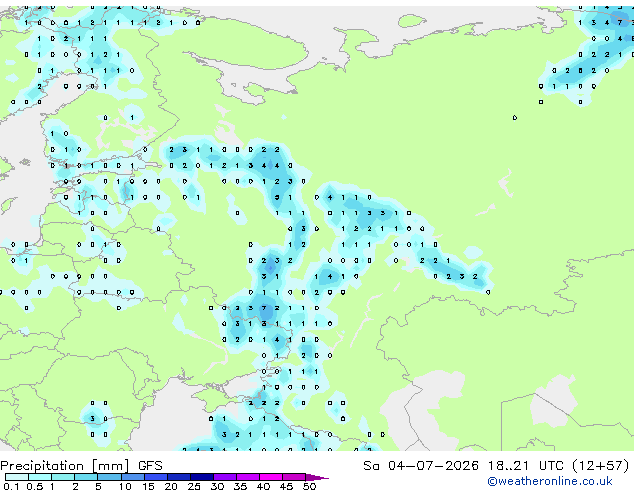Choose the 15–20 mm blue legend swatch
Screen dimensions: 634x490
click(156, 477)
